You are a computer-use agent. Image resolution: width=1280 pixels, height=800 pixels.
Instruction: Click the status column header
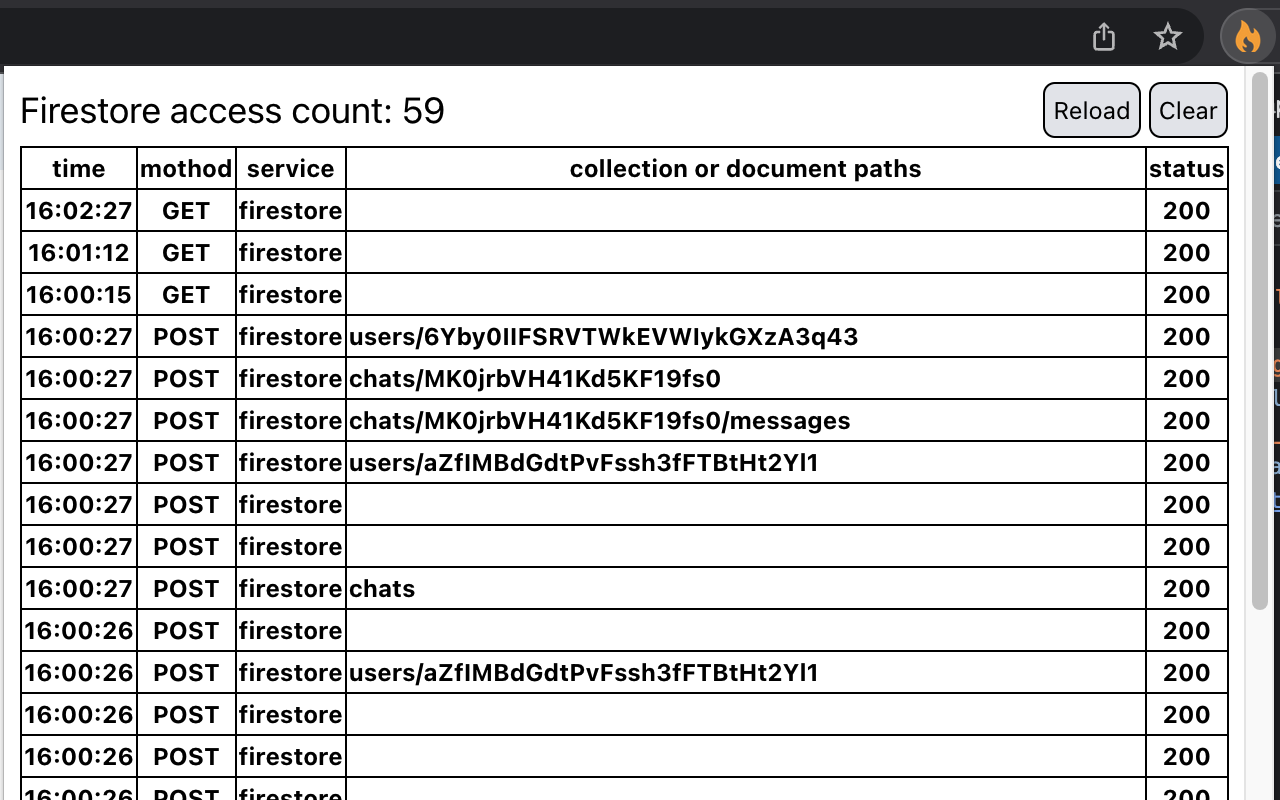1187,168
